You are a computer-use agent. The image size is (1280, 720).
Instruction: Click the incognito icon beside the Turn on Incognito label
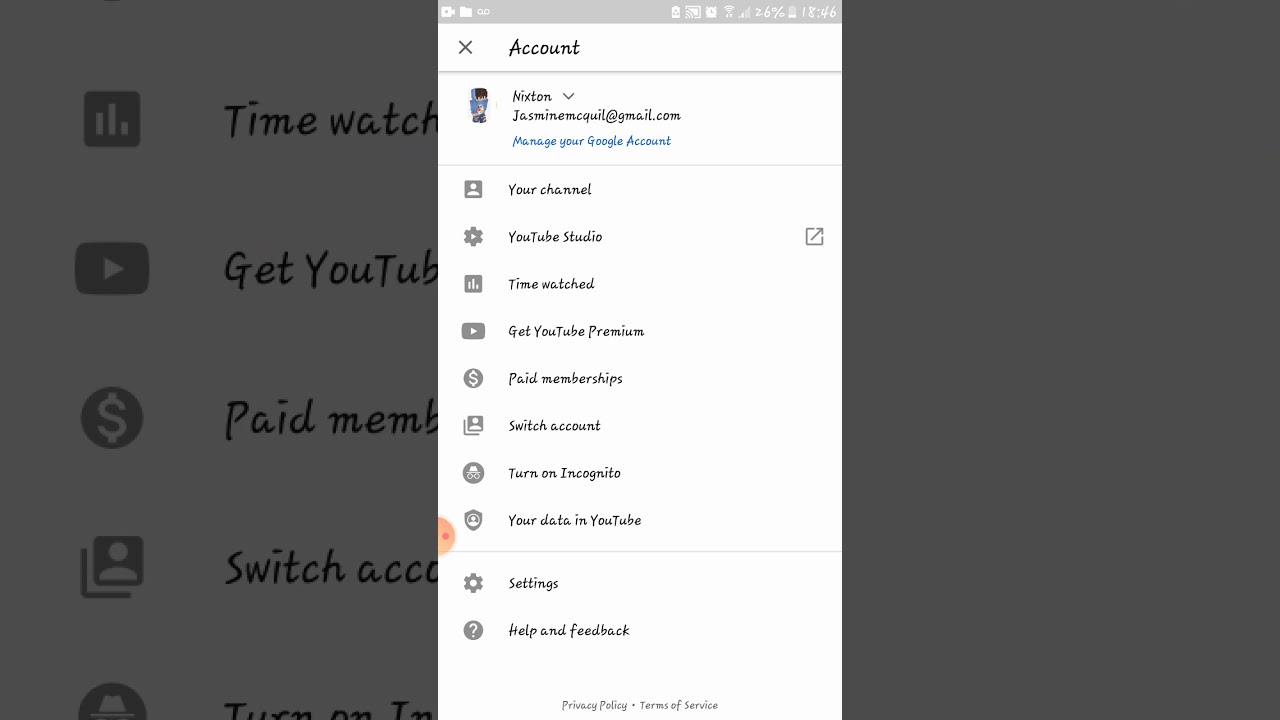pyautogui.click(x=473, y=473)
